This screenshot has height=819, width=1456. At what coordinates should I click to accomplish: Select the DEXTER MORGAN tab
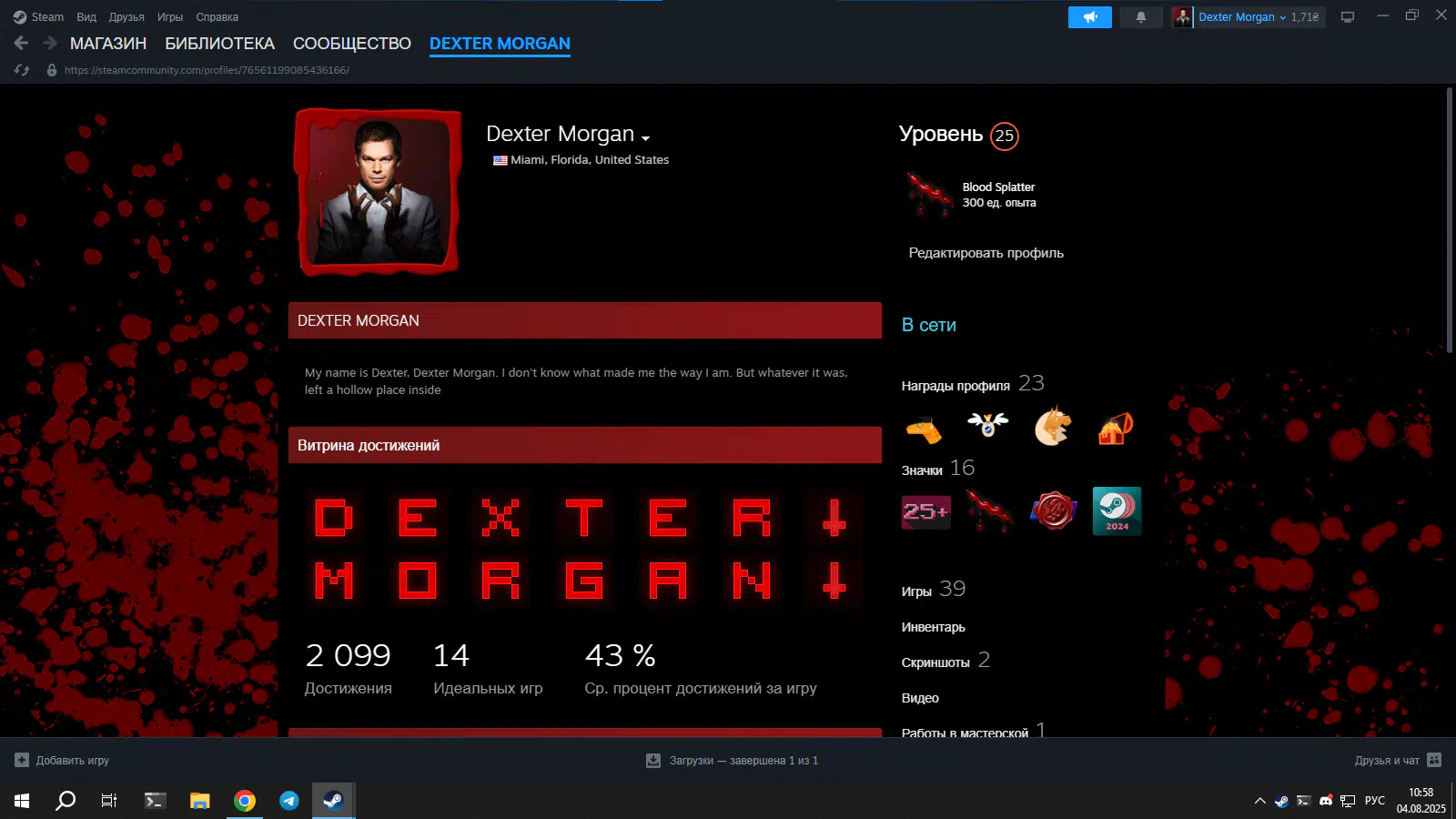pyautogui.click(x=500, y=44)
